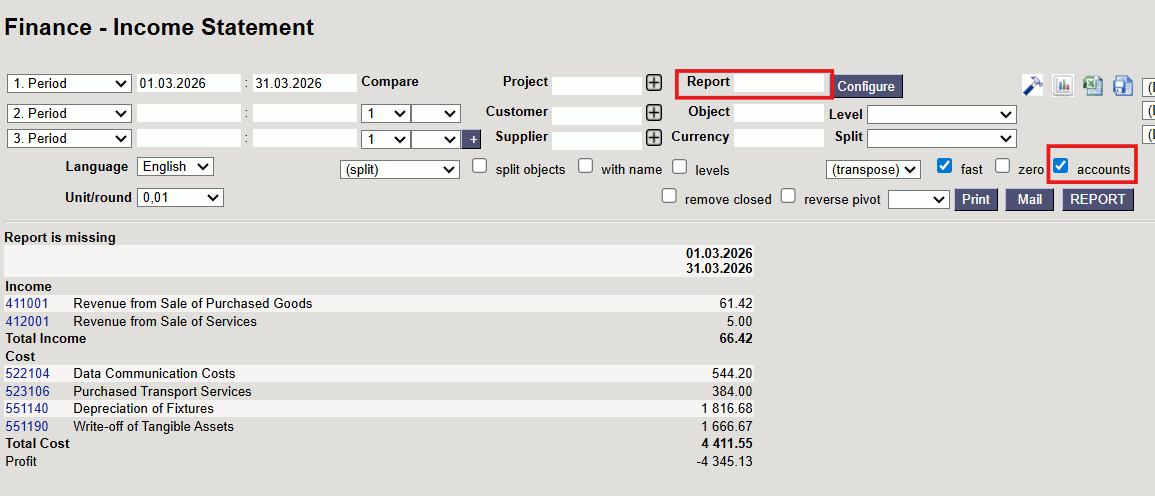The width and height of the screenshot is (1155, 496).
Task: Open the (transpose) dropdown menu
Action: [x=872, y=170]
